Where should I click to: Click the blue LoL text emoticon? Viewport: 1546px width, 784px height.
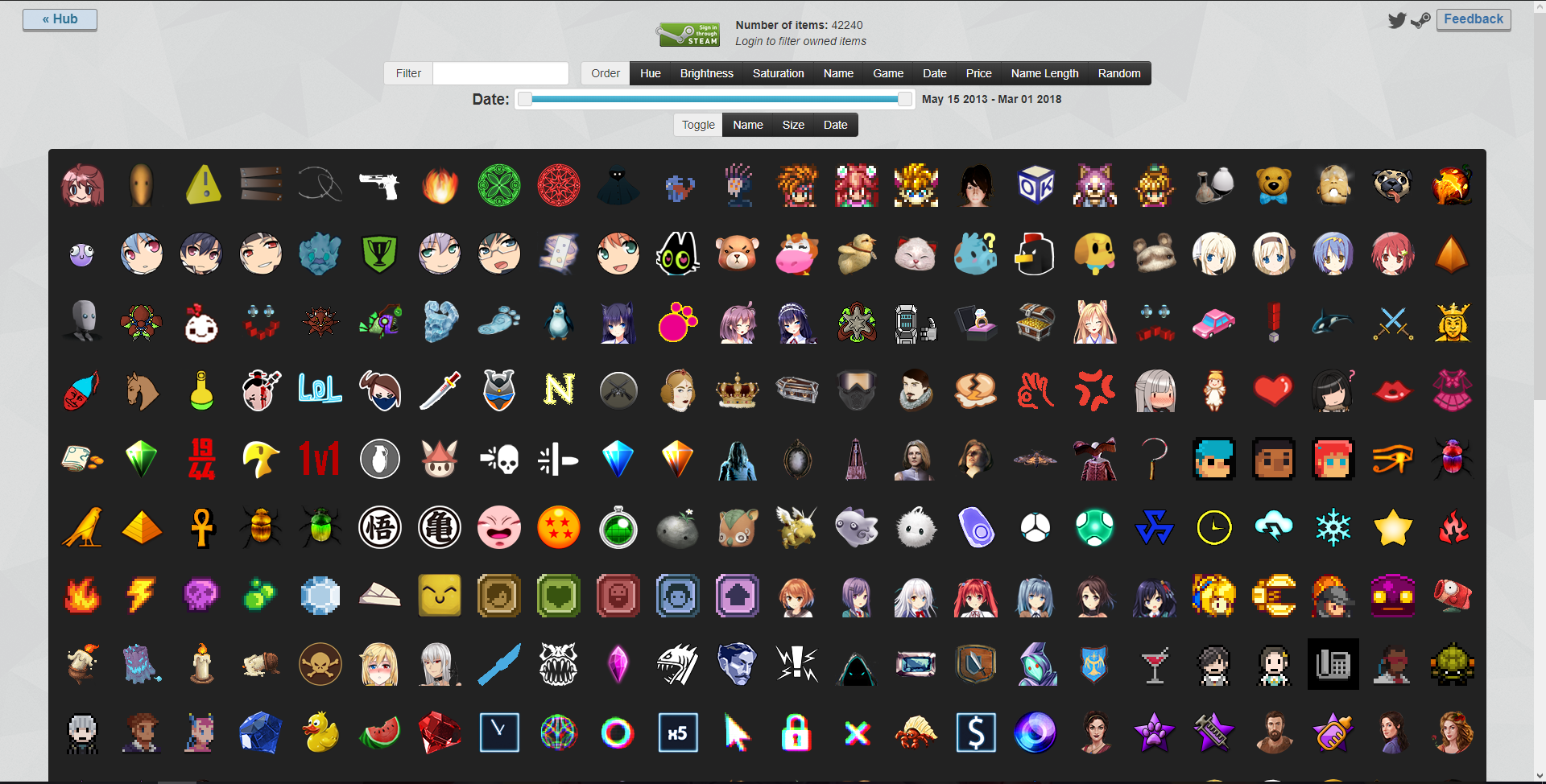click(320, 390)
